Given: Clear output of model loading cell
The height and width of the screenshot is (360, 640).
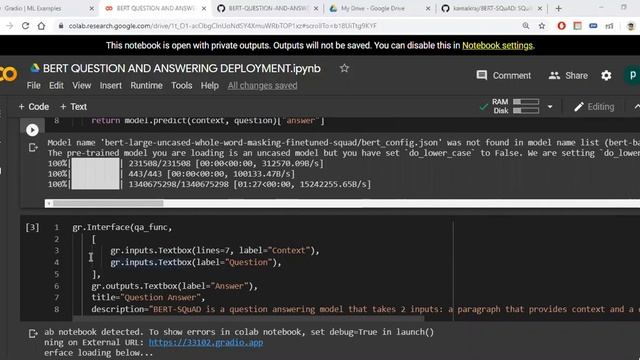Looking at the screenshot, I should (33, 147).
